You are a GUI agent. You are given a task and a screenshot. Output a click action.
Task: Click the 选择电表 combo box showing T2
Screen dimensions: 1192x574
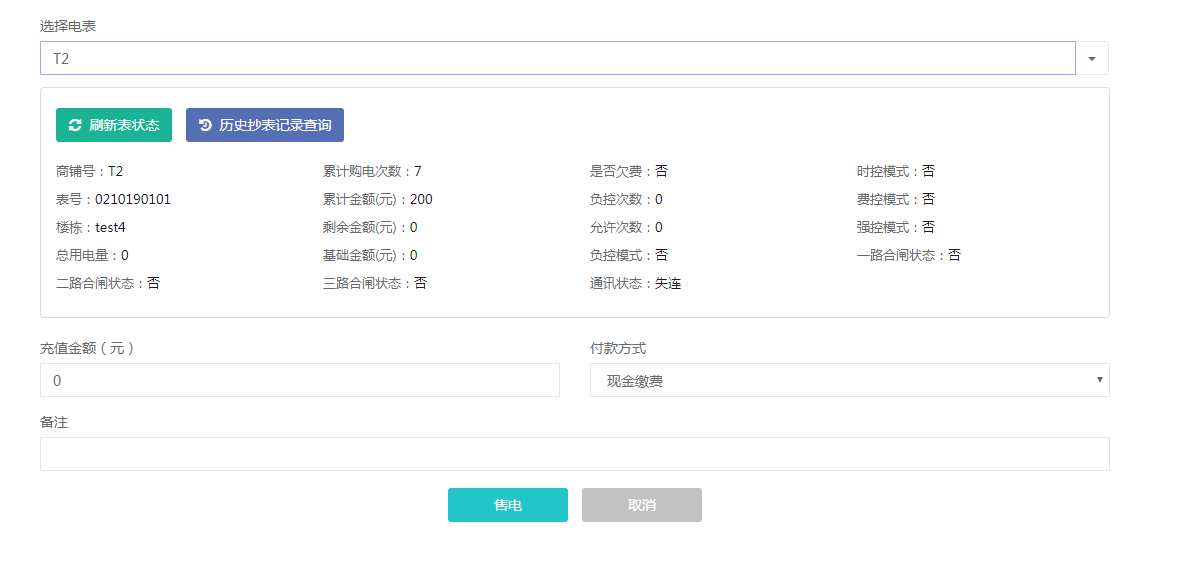tap(557, 58)
